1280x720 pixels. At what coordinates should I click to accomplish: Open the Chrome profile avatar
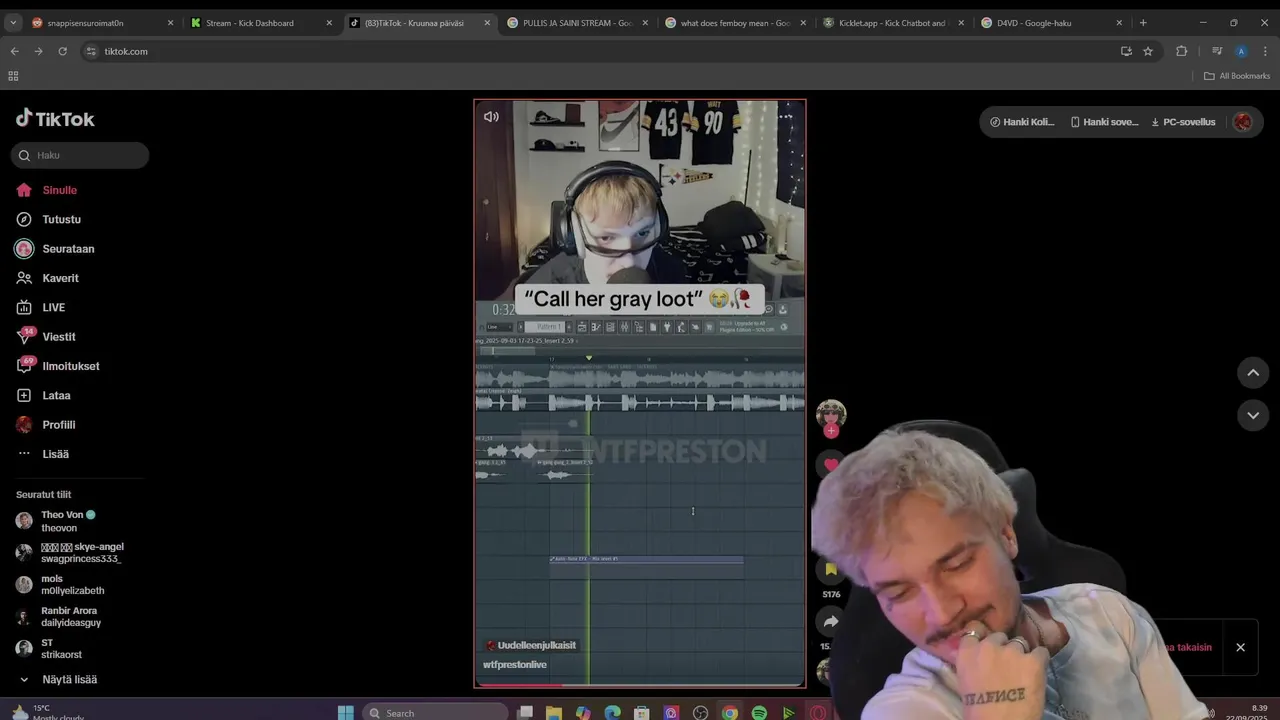click(x=1241, y=51)
